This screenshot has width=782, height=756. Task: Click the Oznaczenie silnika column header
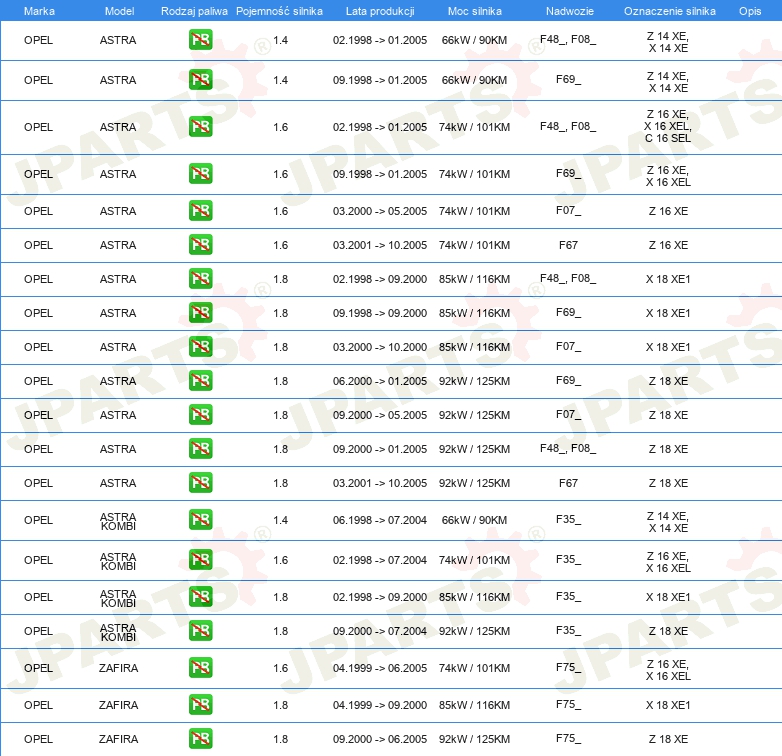point(669,10)
